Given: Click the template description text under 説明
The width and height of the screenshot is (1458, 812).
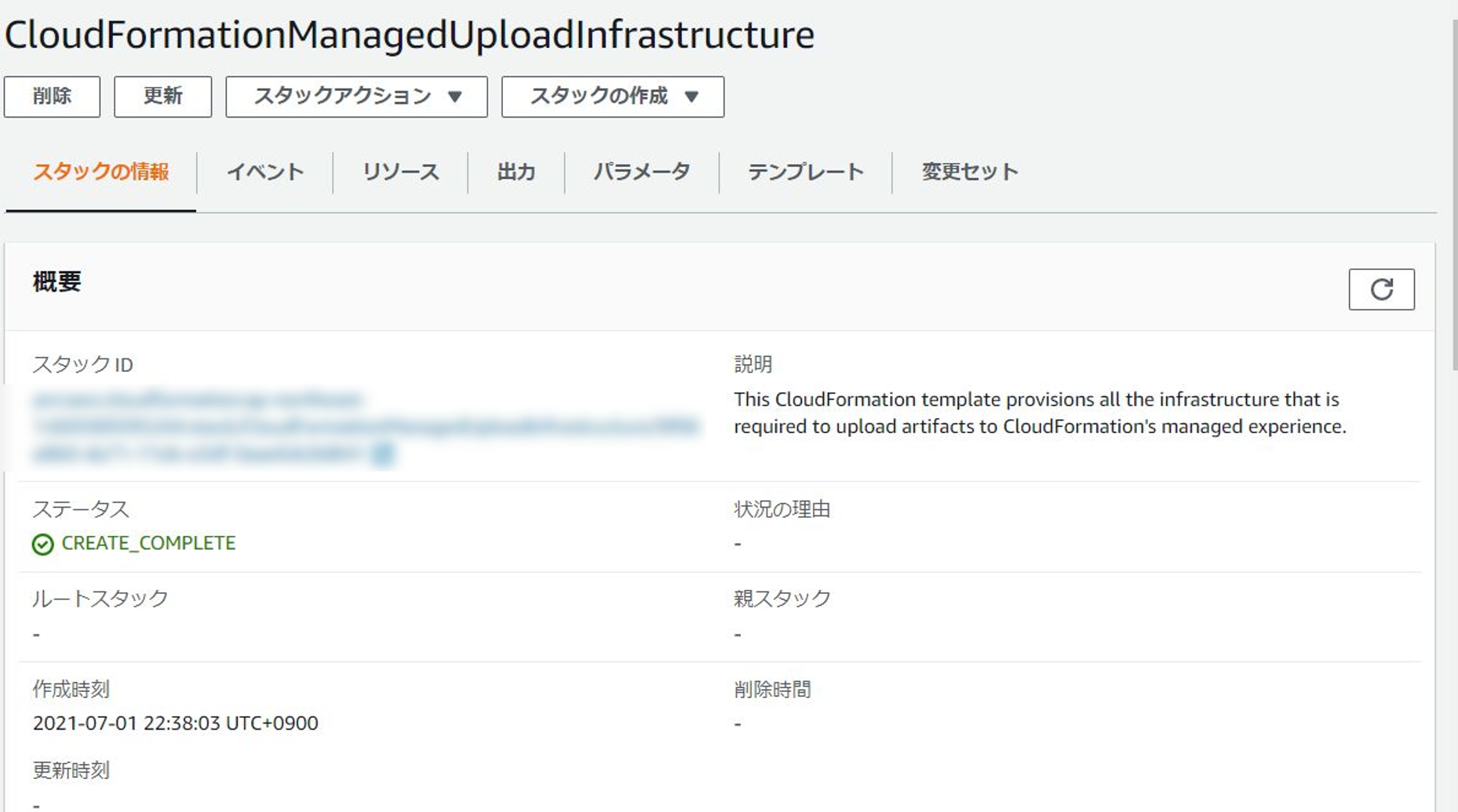Looking at the screenshot, I should (1040, 413).
